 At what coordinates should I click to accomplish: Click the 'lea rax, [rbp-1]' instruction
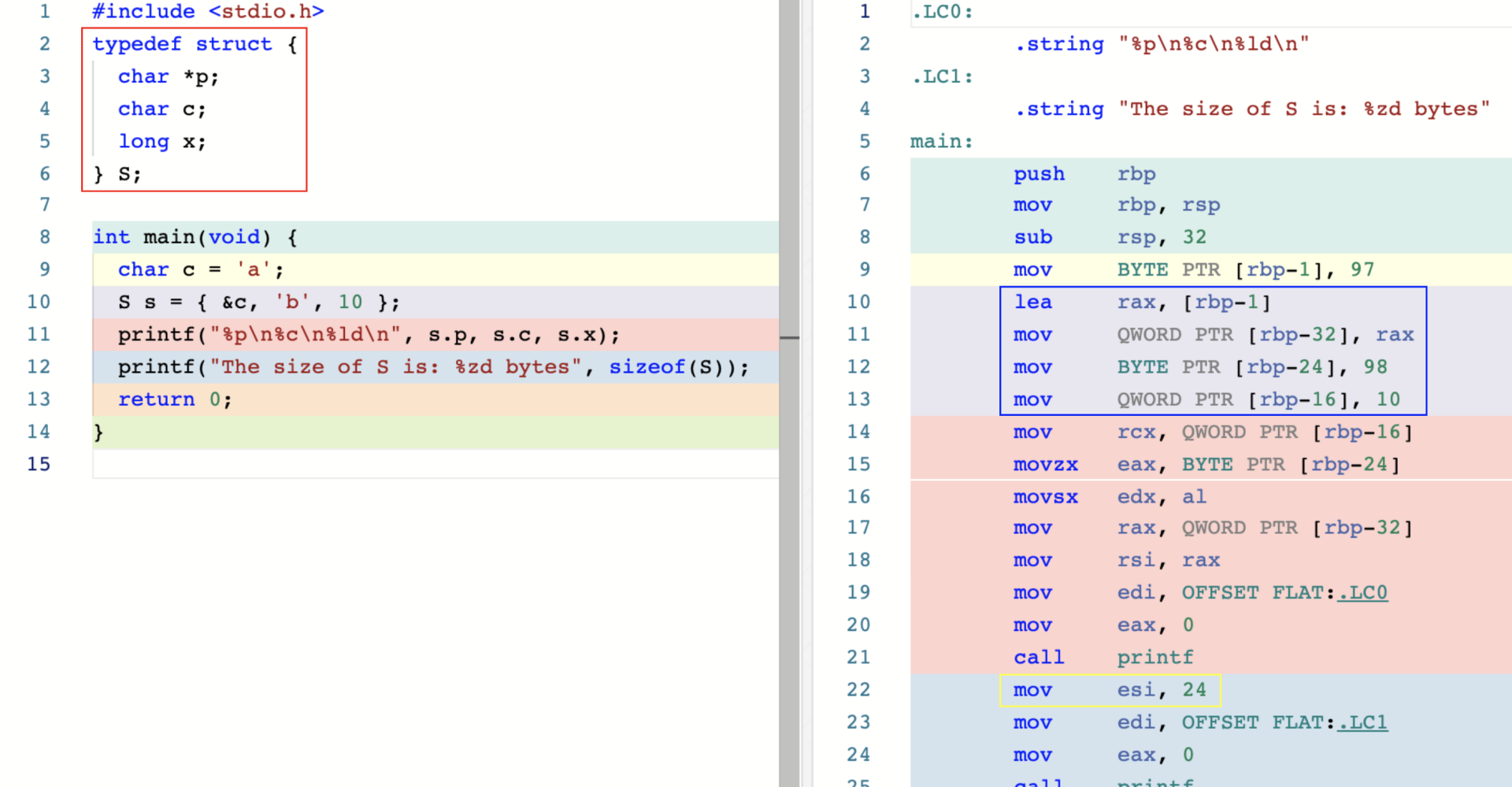coord(1143,302)
